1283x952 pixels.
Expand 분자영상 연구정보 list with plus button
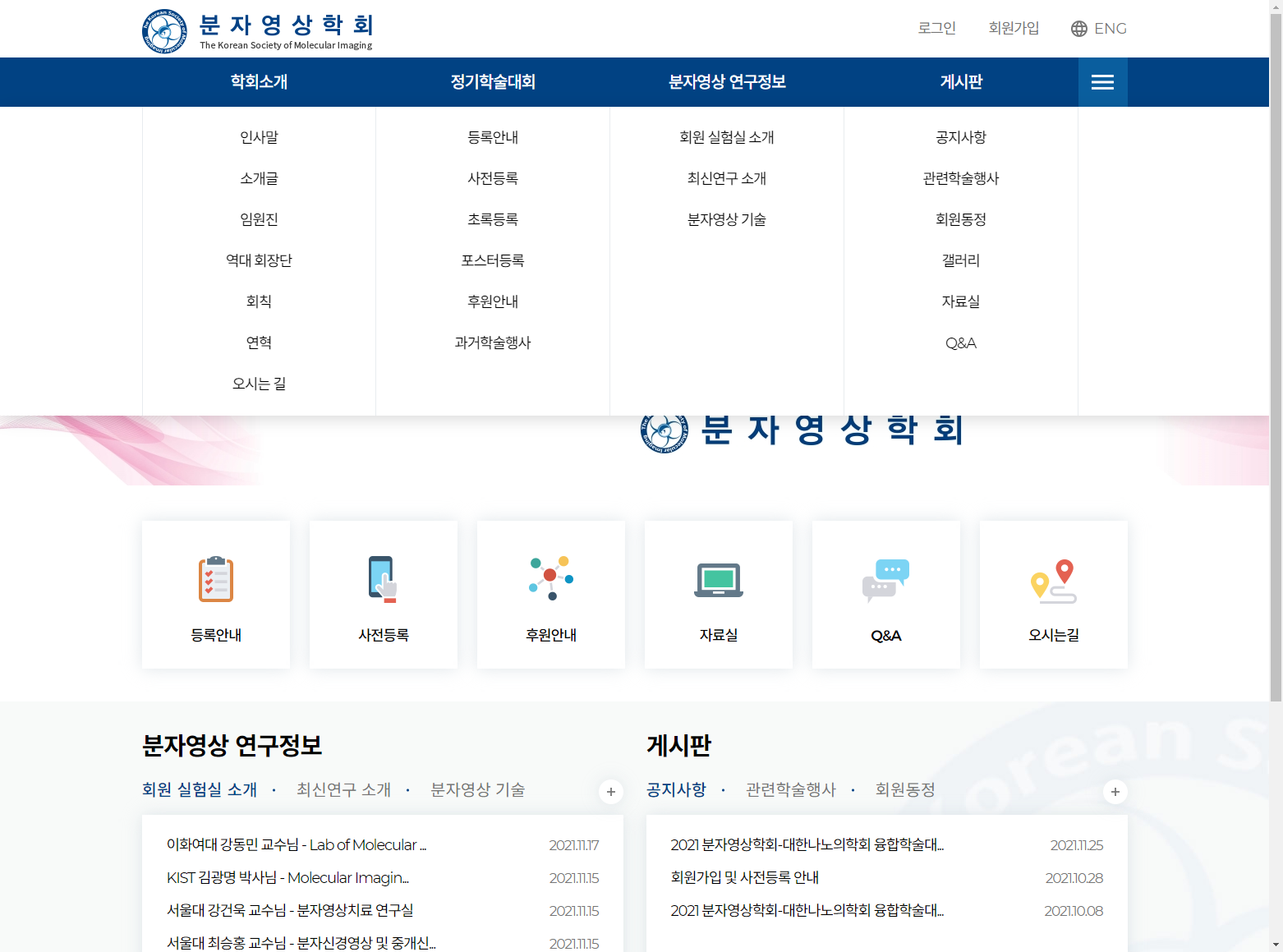(611, 792)
